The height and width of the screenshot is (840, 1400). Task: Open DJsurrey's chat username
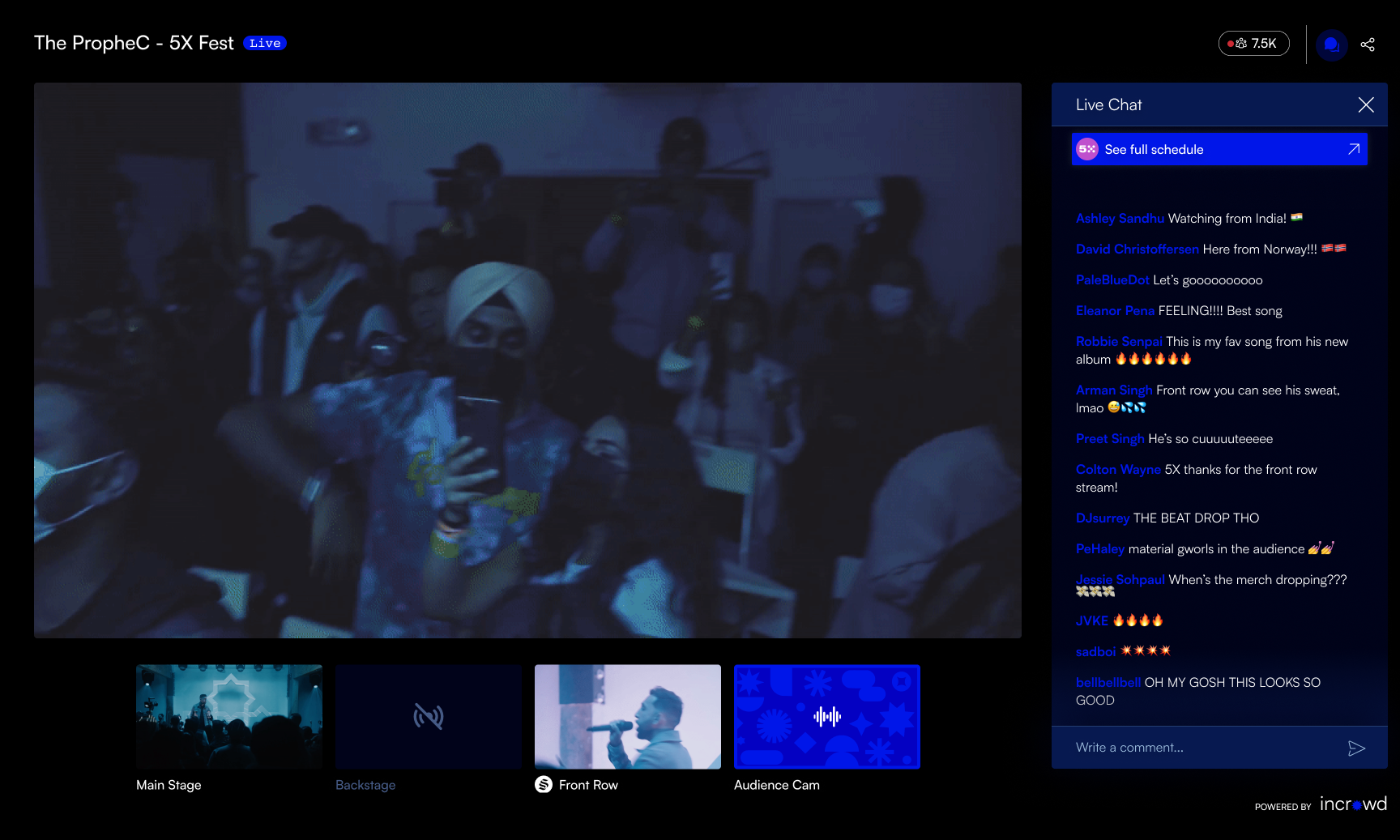coord(1103,518)
